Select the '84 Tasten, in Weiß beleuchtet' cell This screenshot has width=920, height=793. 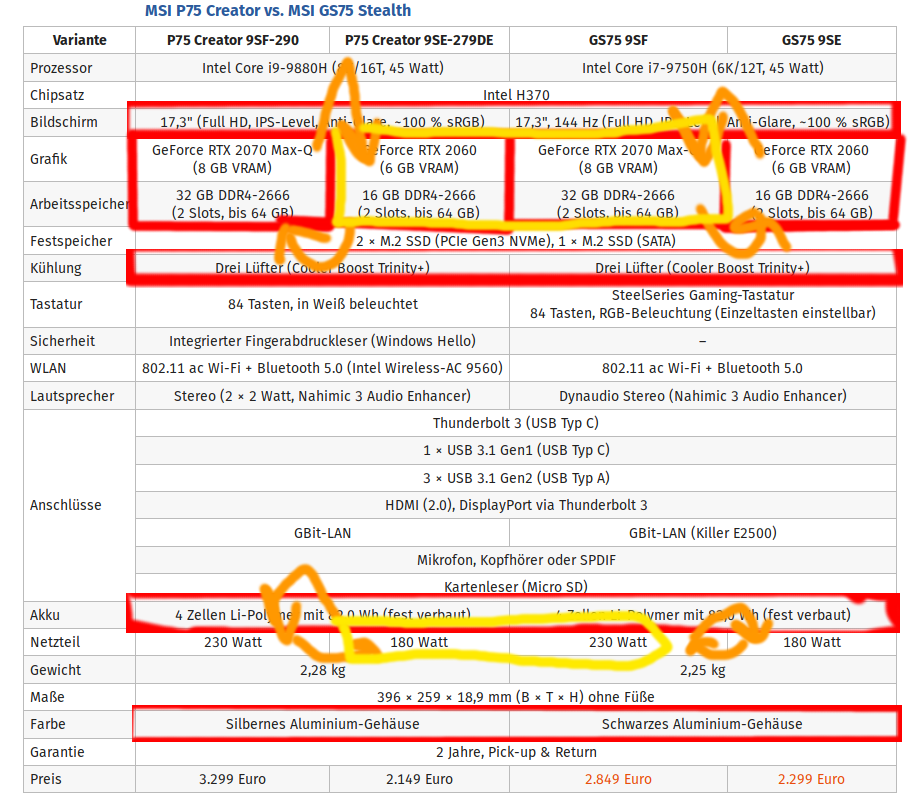coord(322,304)
